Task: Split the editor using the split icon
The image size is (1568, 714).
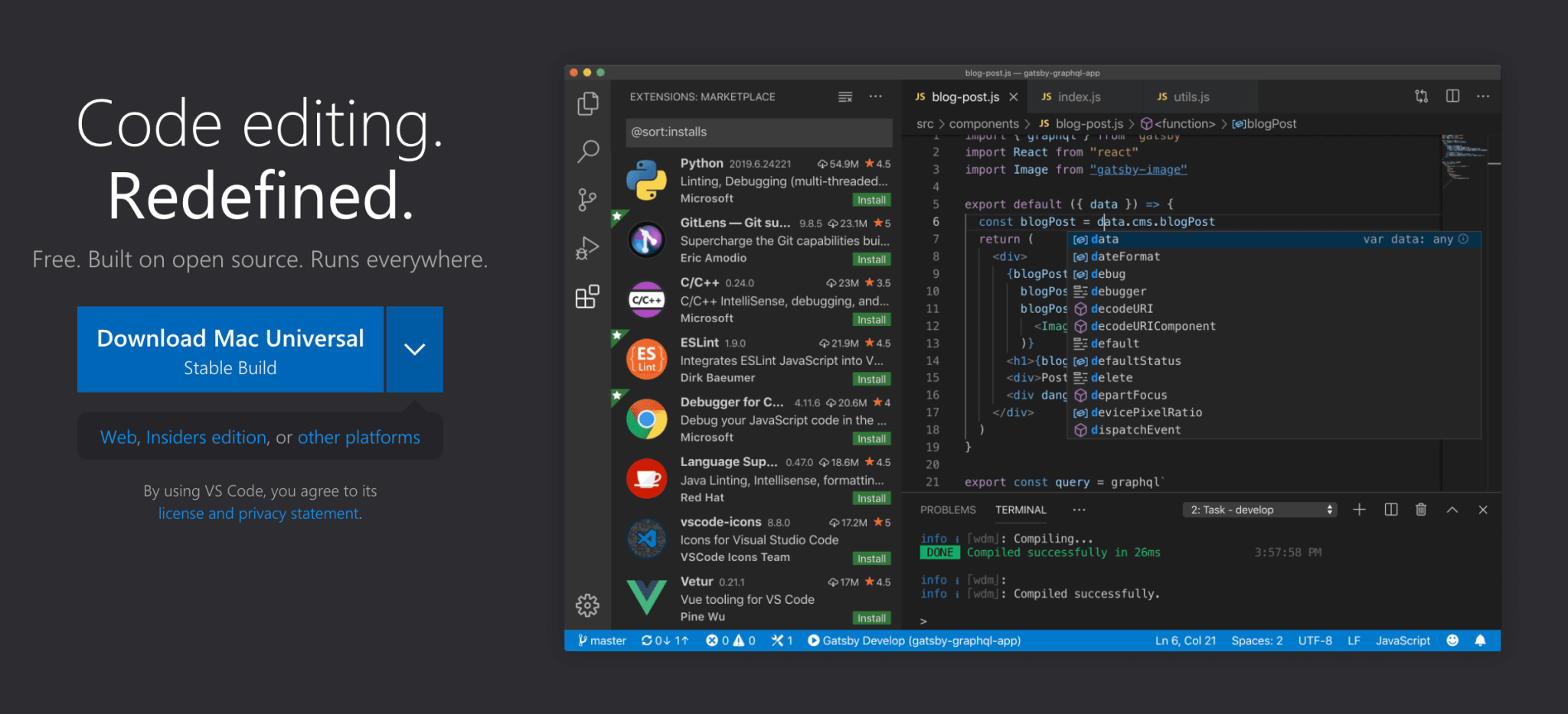Action: point(1452,96)
